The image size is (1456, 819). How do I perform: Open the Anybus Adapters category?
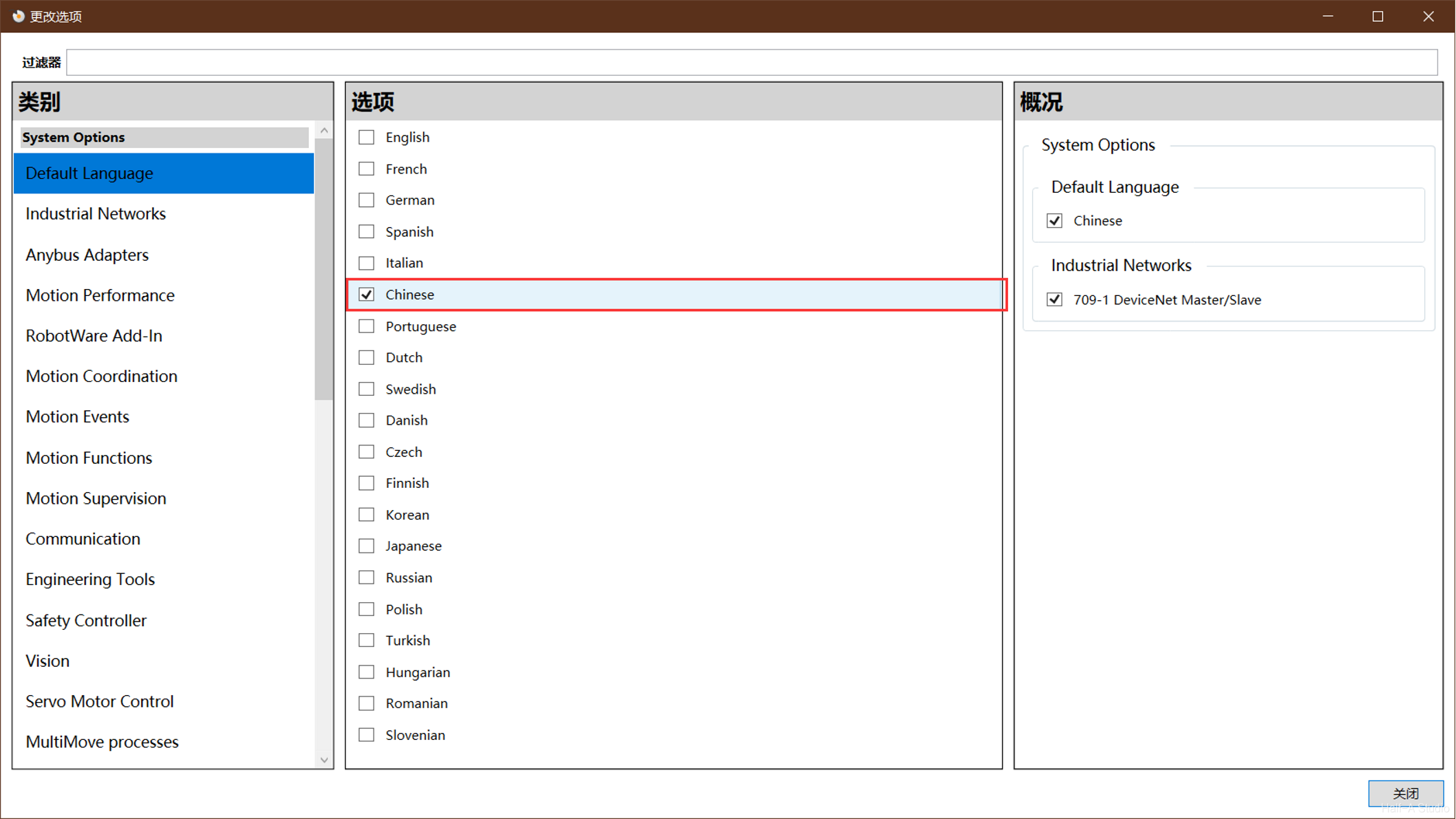coord(87,255)
